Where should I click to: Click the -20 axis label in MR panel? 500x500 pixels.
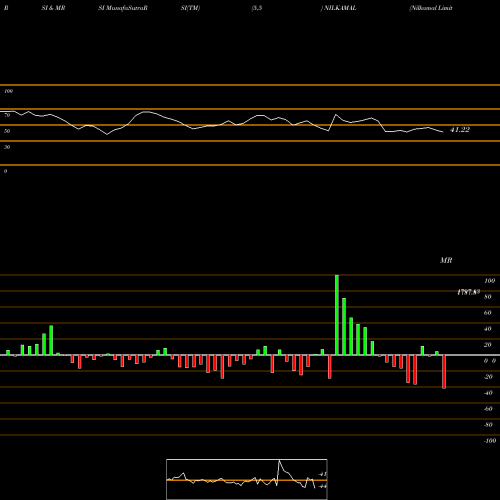click(x=488, y=377)
